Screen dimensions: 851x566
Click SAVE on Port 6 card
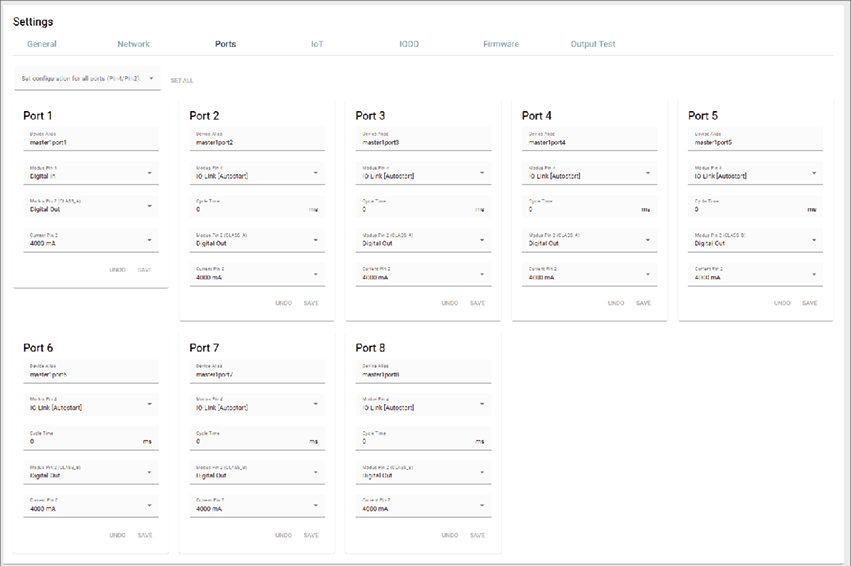point(145,535)
